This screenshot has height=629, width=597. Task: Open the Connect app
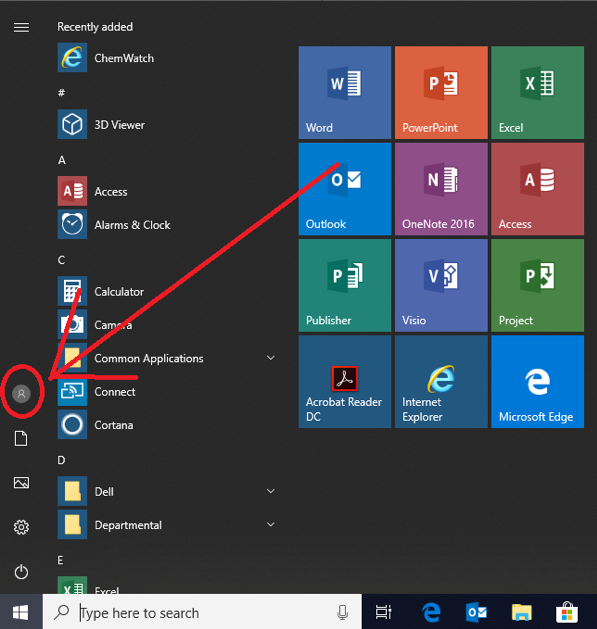pyautogui.click(x=169, y=392)
